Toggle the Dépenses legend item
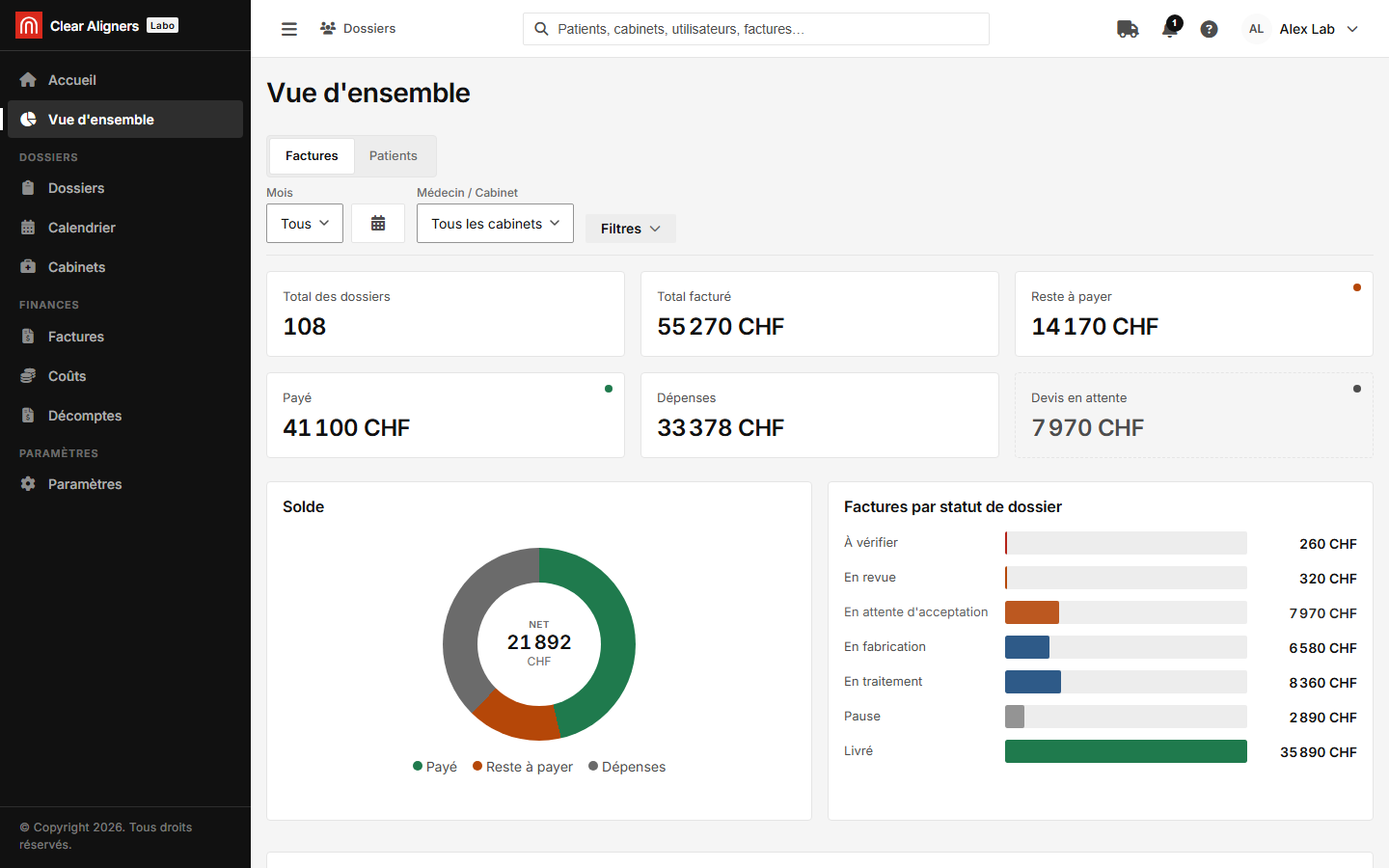 (x=627, y=767)
